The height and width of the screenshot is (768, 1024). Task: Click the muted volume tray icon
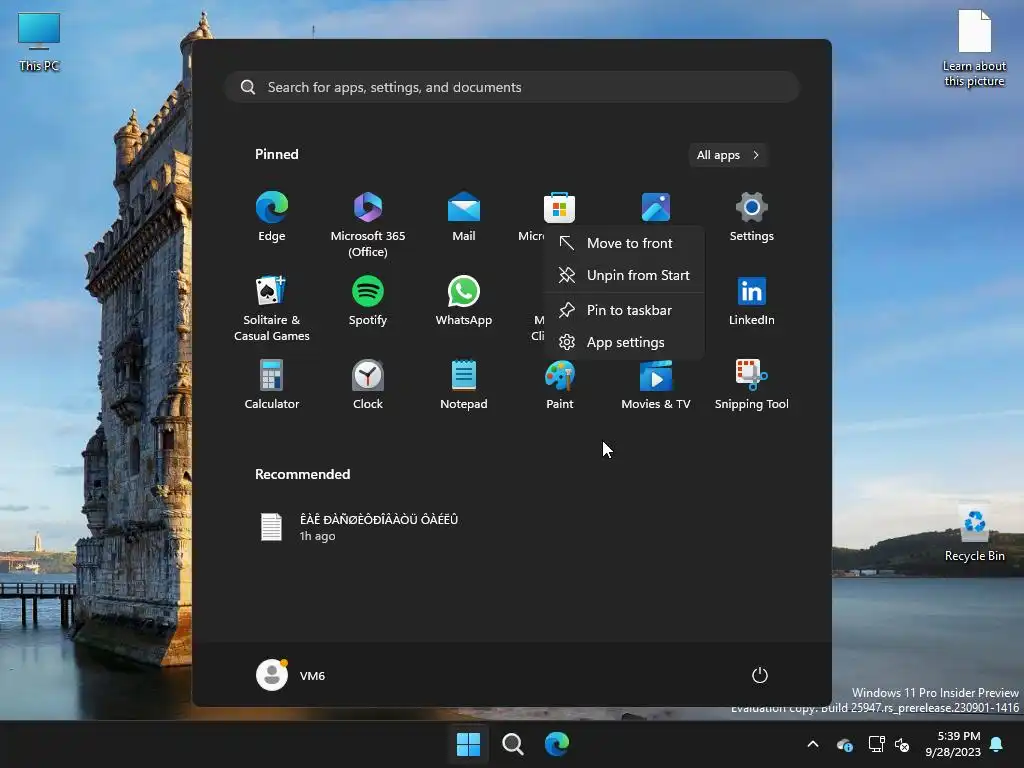click(x=903, y=744)
